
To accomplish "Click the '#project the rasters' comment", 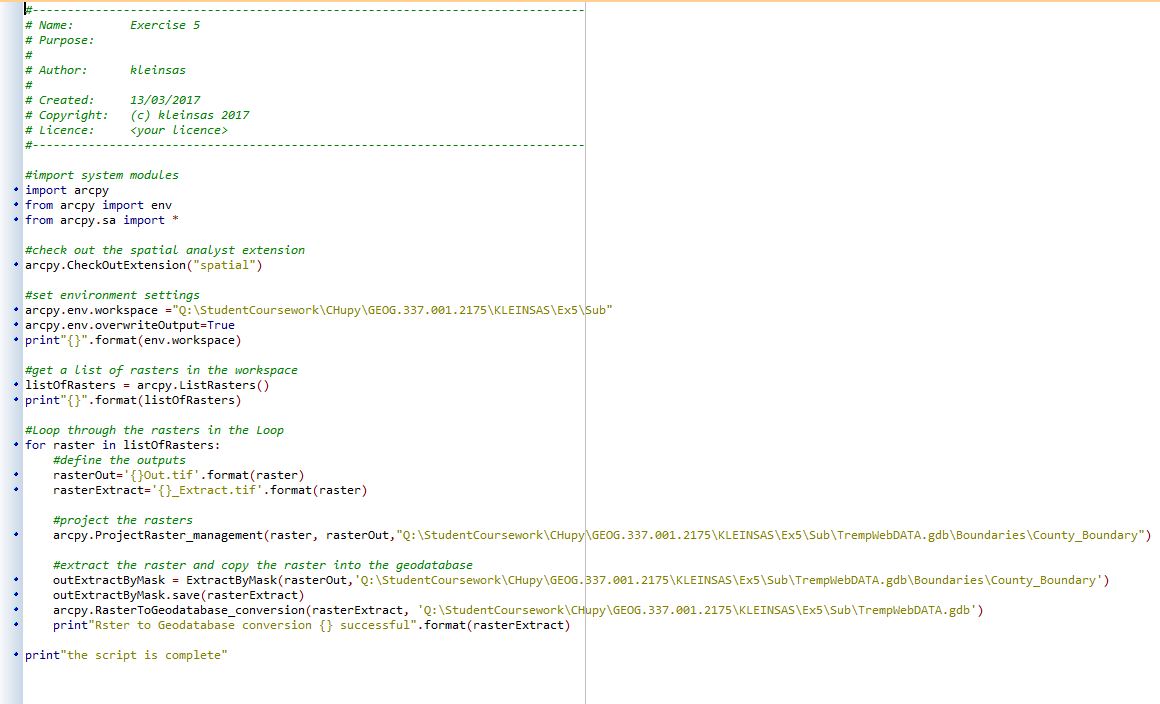I will (x=123, y=520).
